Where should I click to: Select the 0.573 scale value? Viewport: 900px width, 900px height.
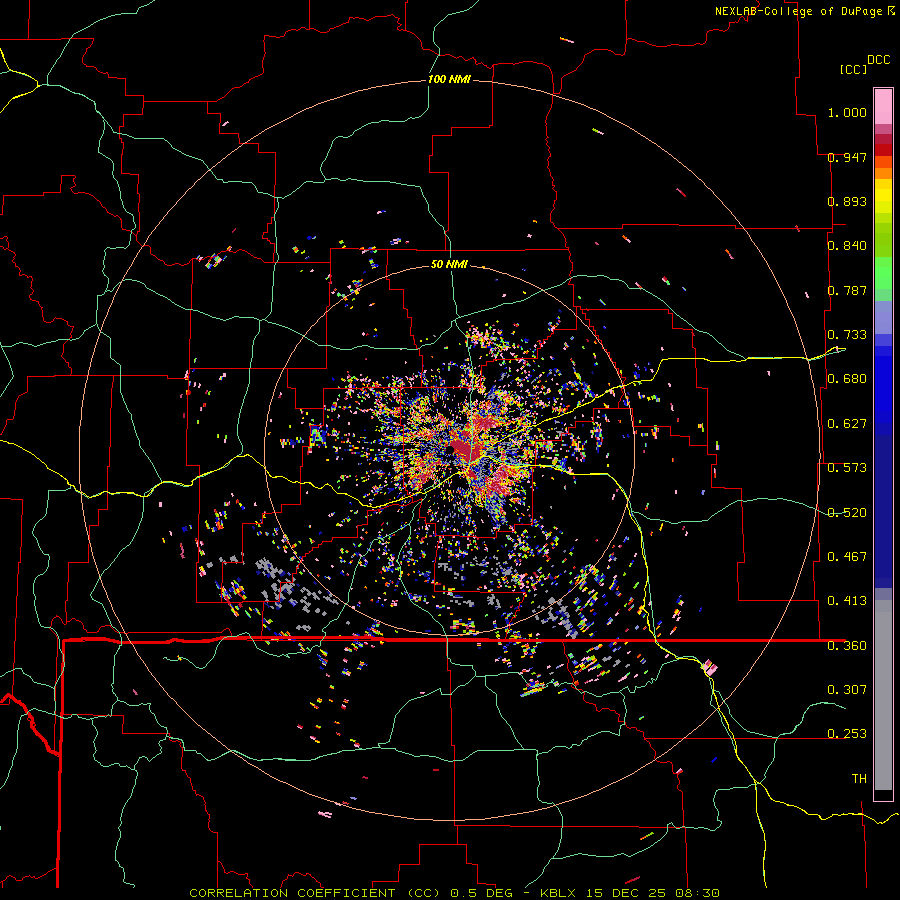coord(847,468)
